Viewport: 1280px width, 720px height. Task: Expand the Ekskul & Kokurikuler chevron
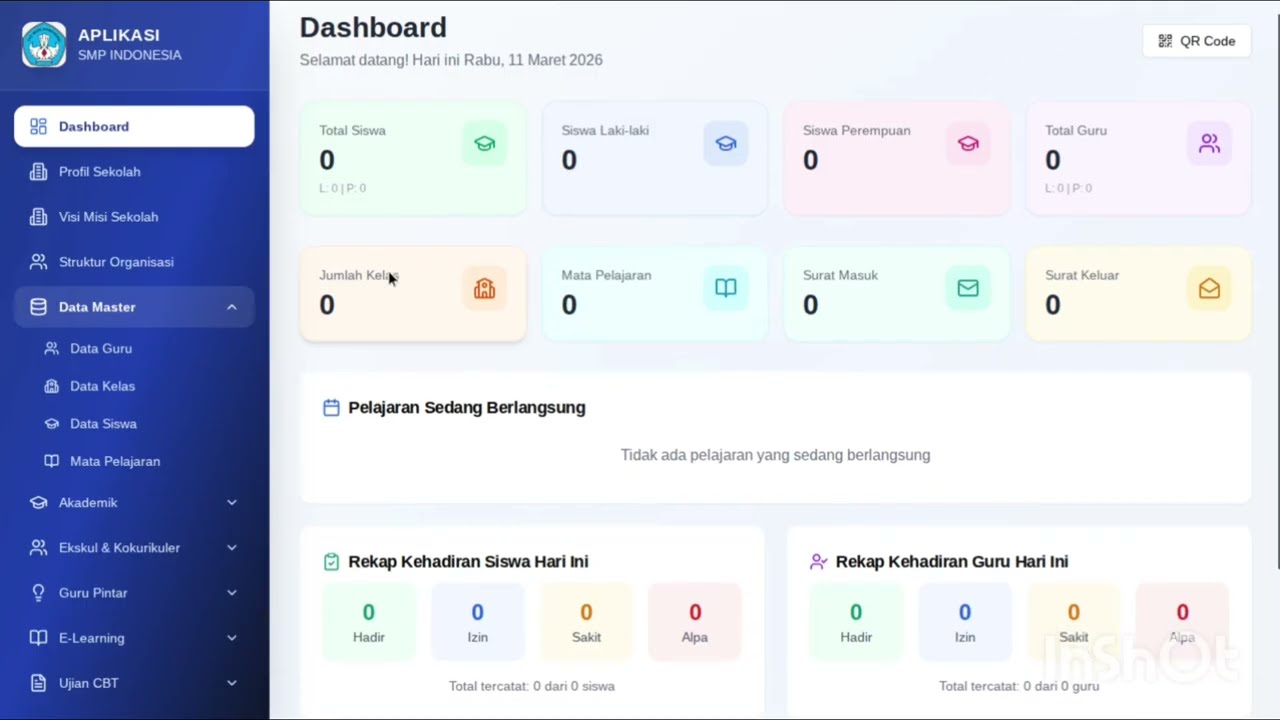(232, 547)
